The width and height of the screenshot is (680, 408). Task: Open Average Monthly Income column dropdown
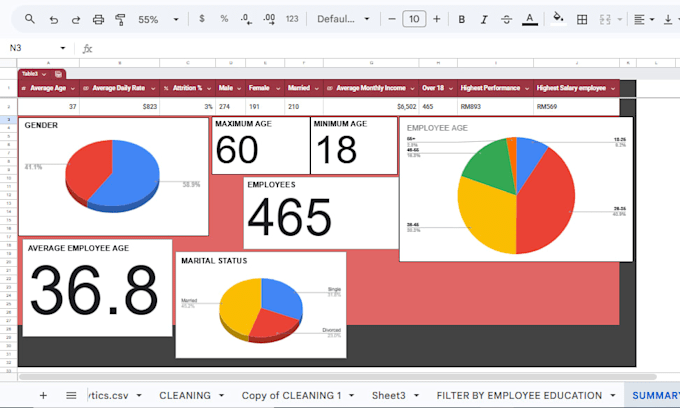point(412,88)
